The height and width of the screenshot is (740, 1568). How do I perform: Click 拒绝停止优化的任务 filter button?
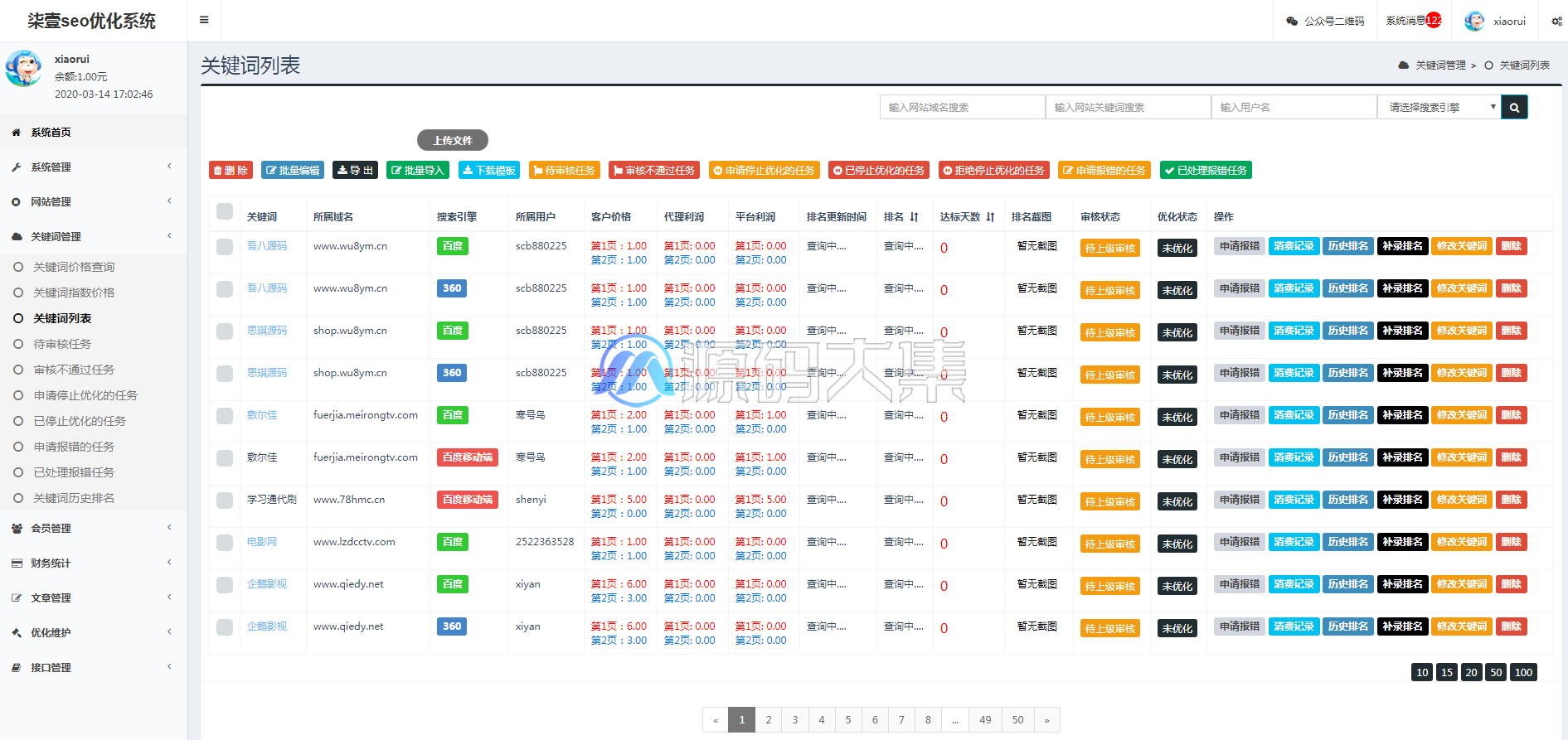[x=994, y=170]
